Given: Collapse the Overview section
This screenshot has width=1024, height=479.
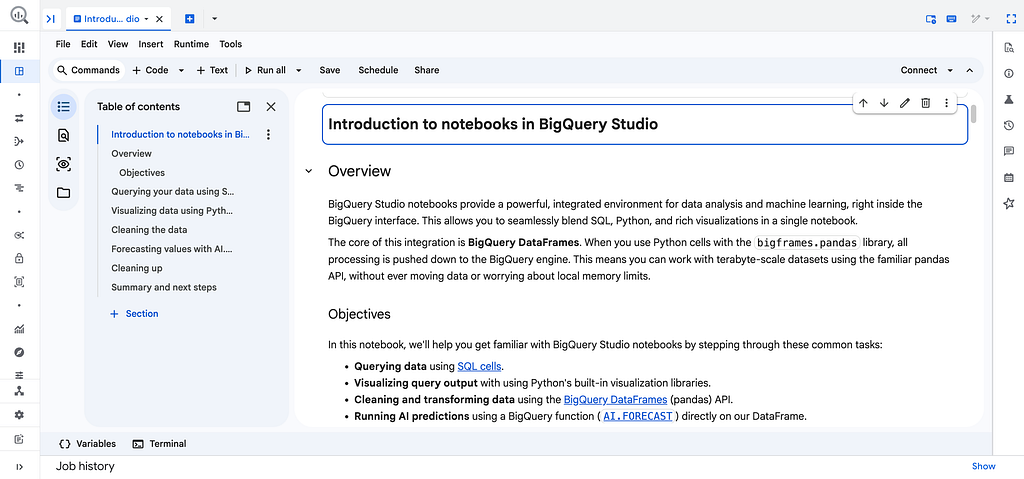Looking at the screenshot, I should (x=308, y=171).
